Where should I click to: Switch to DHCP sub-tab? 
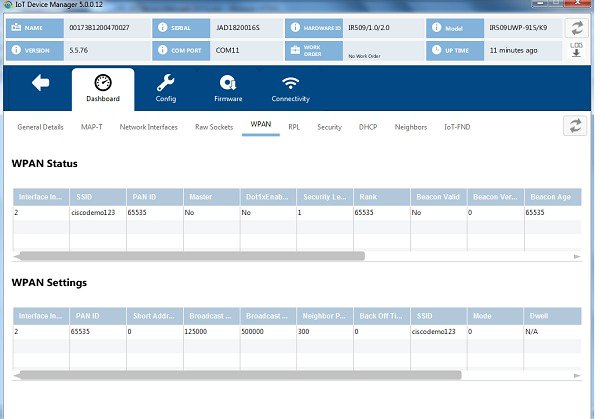pos(368,127)
